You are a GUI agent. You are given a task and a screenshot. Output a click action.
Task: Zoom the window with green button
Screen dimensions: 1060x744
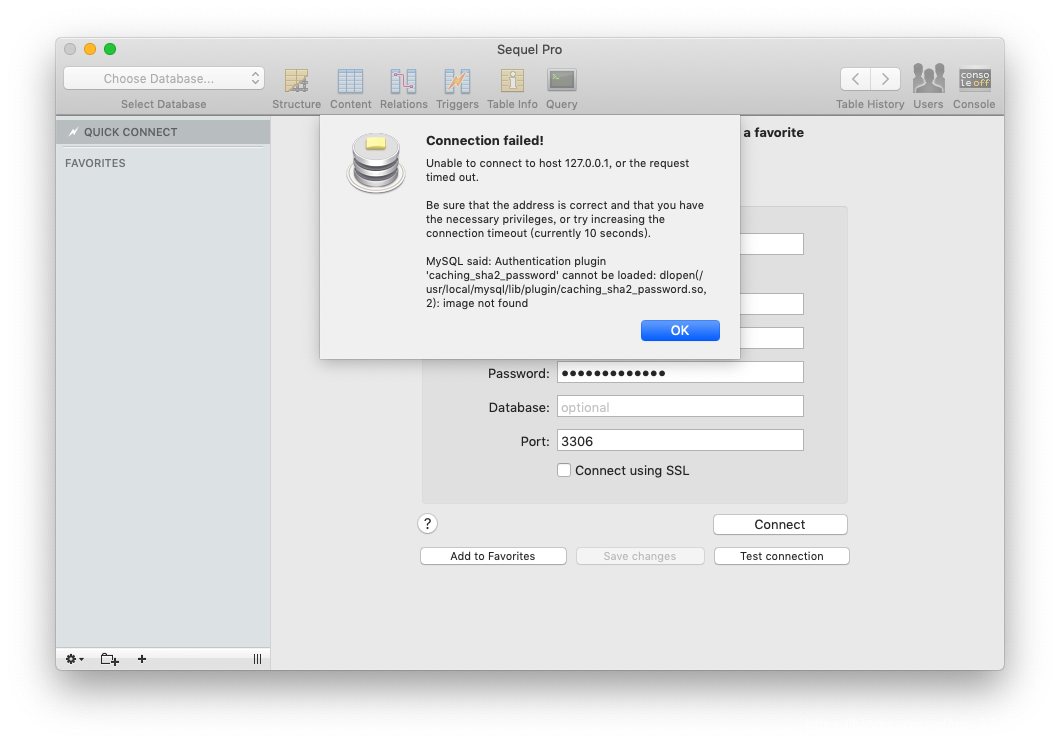[110, 49]
